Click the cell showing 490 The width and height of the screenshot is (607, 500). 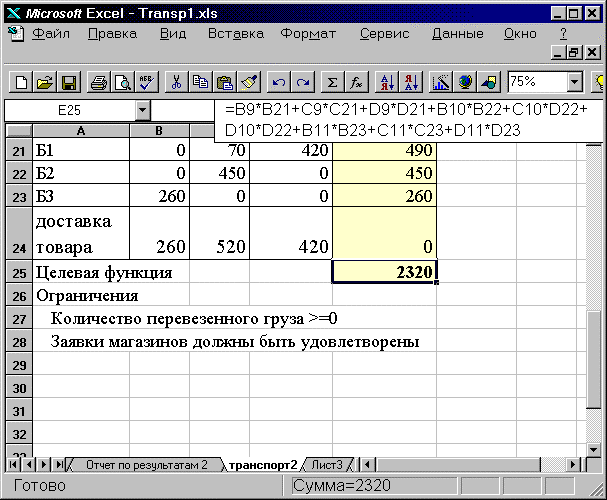(x=384, y=150)
